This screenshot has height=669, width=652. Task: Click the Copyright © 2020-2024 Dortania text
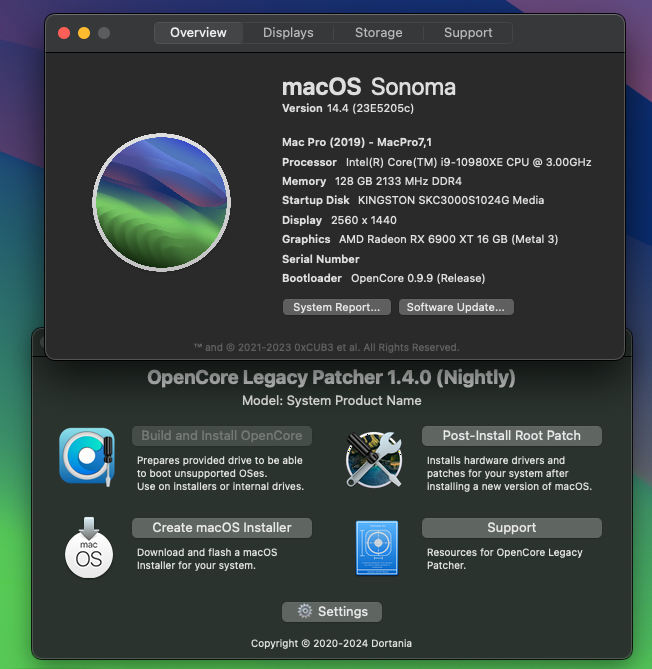[x=332, y=643]
